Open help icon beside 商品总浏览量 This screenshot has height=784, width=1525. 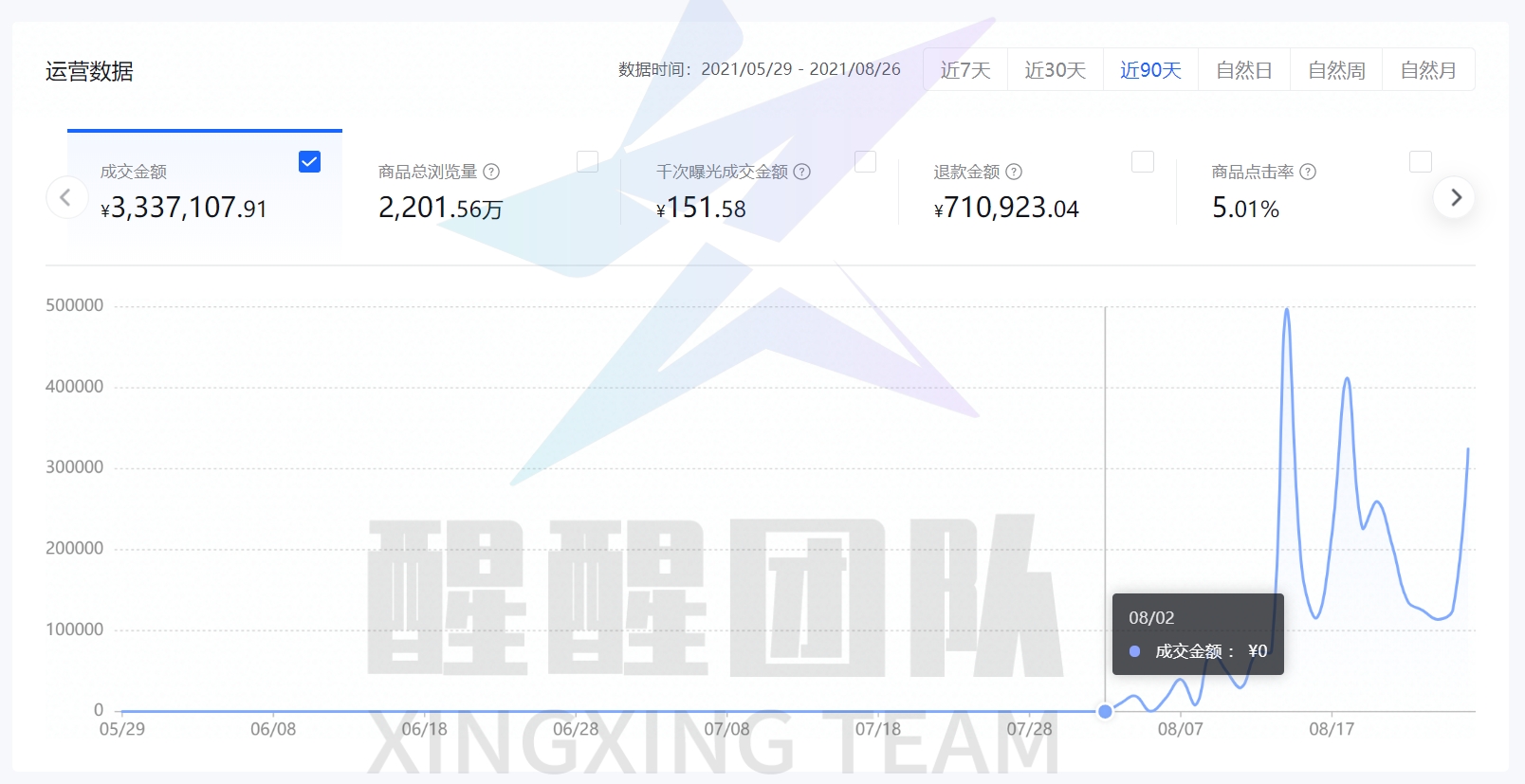coord(491,172)
